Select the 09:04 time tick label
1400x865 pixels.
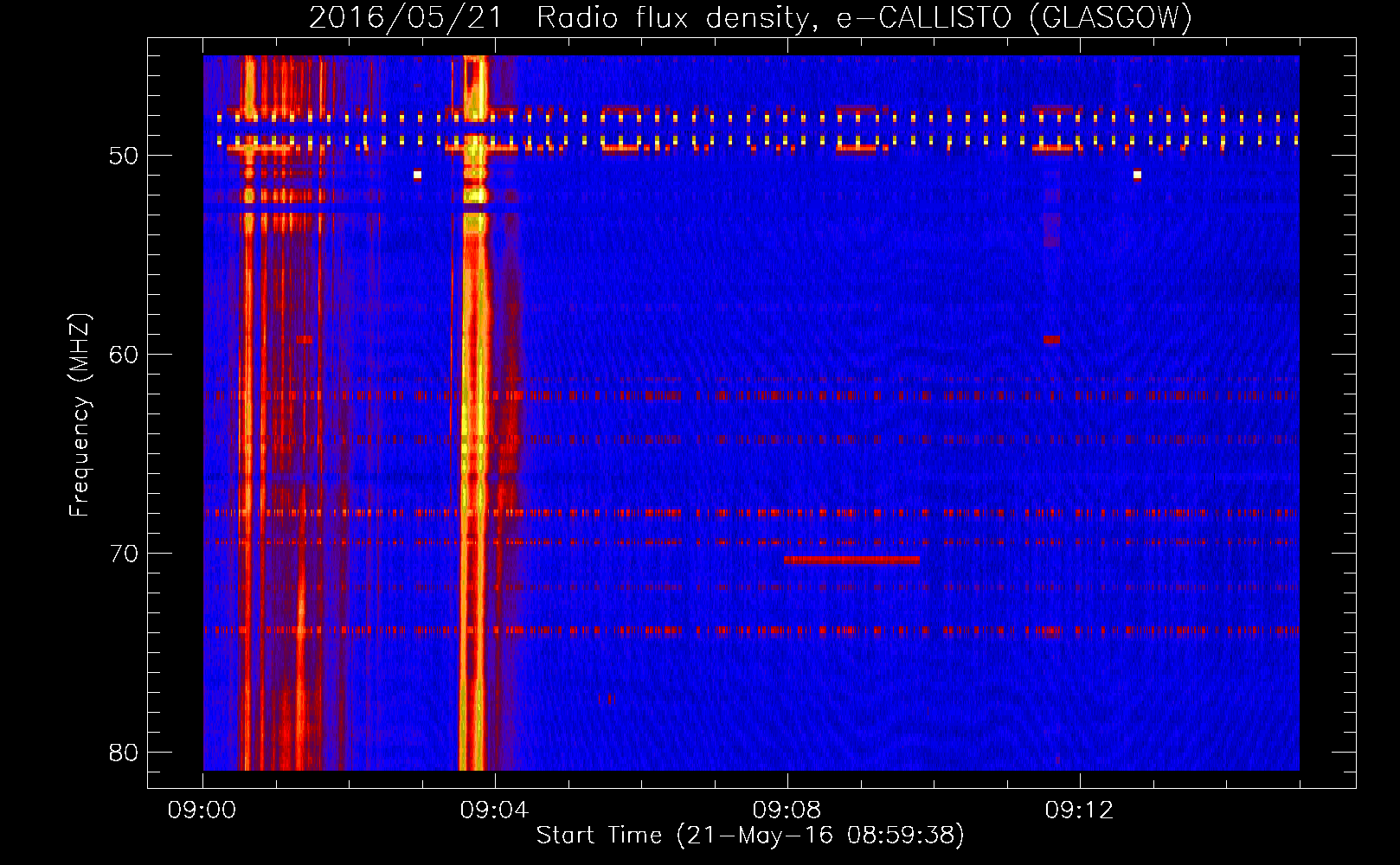[494, 811]
